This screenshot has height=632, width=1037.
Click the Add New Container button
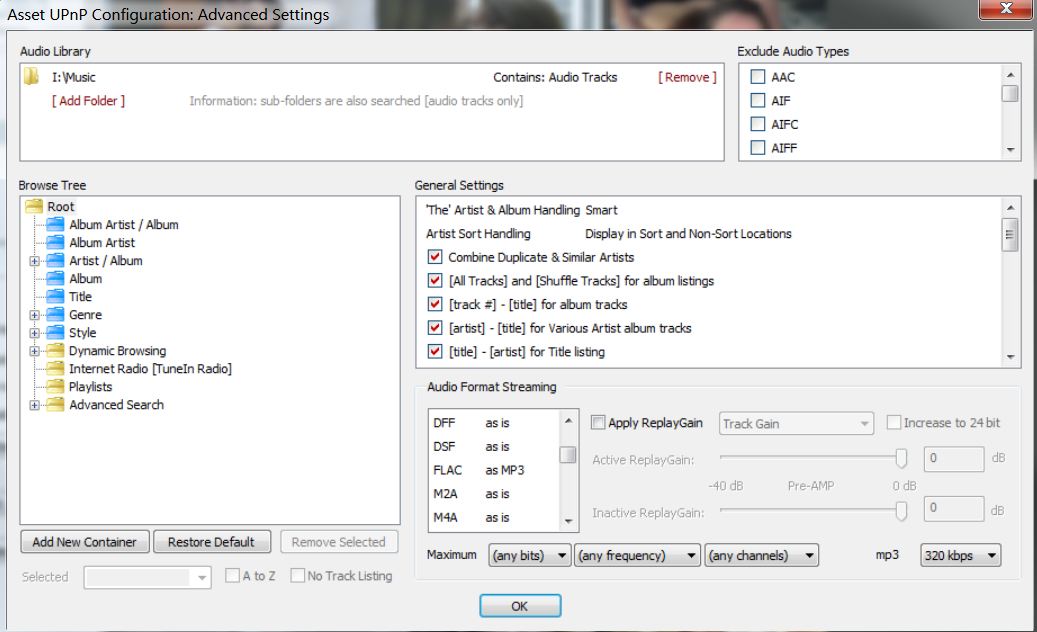tap(84, 542)
